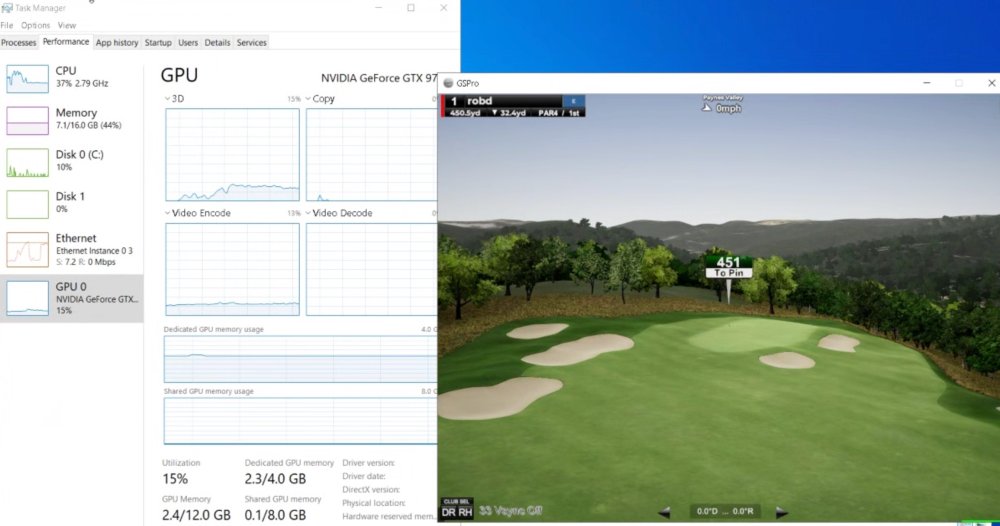Switch to the App history tab
1000x526 pixels.
tap(117, 43)
